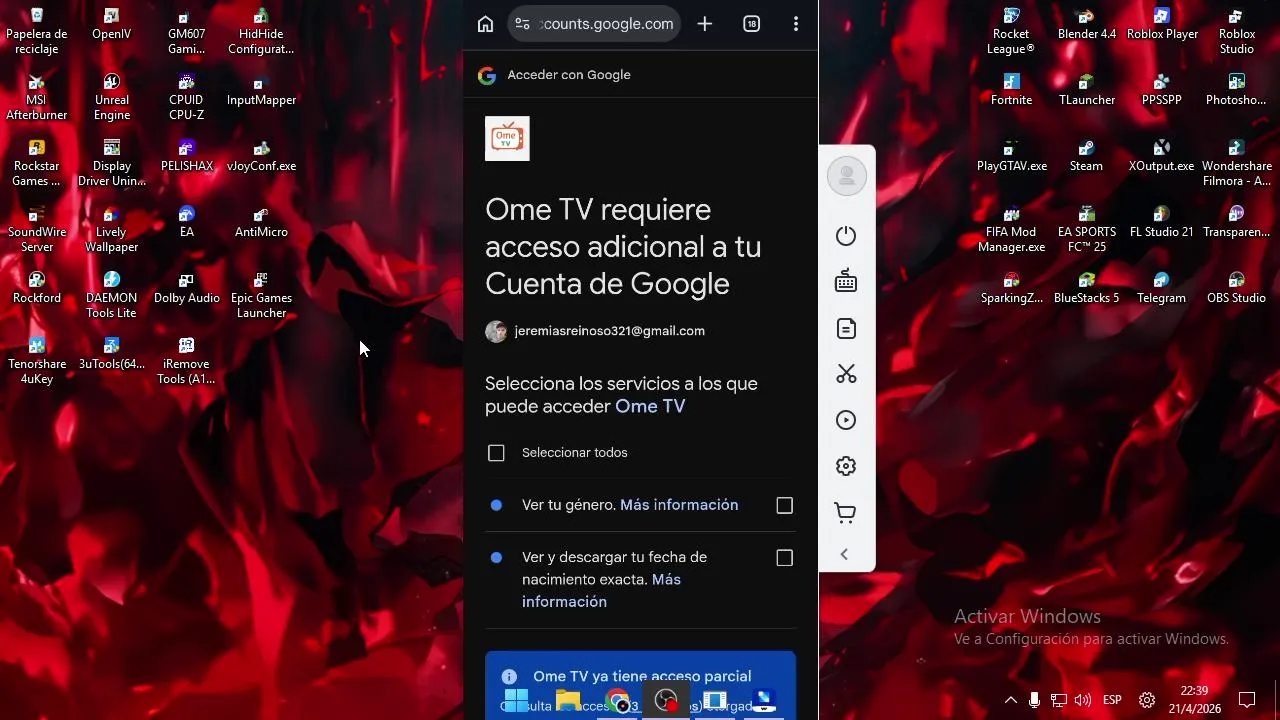Show hidden tray icons chevron
The height and width of the screenshot is (720, 1280).
click(1010, 700)
